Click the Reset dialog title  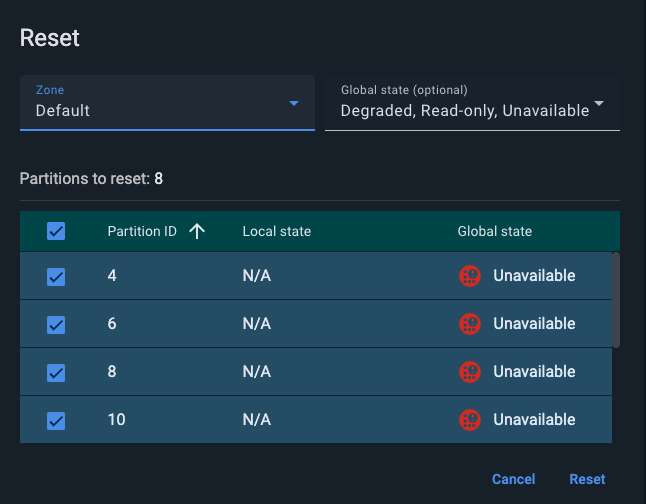(49, 38)
